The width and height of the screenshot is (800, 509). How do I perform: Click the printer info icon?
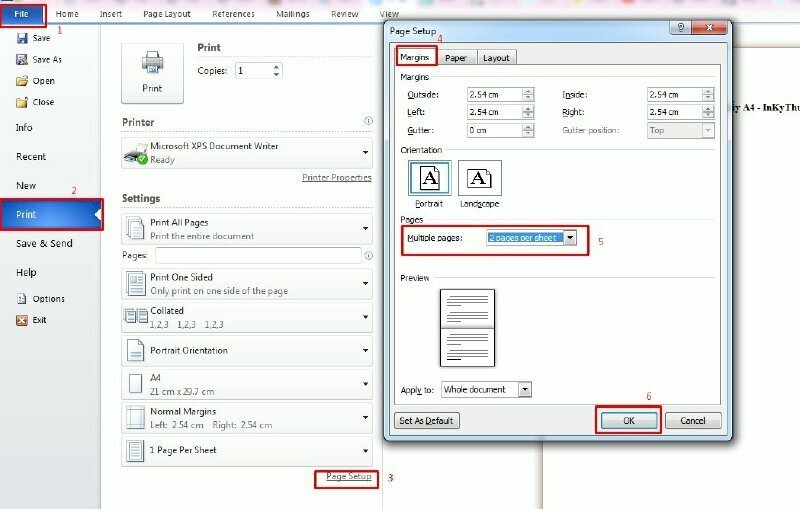click(368, 121)
